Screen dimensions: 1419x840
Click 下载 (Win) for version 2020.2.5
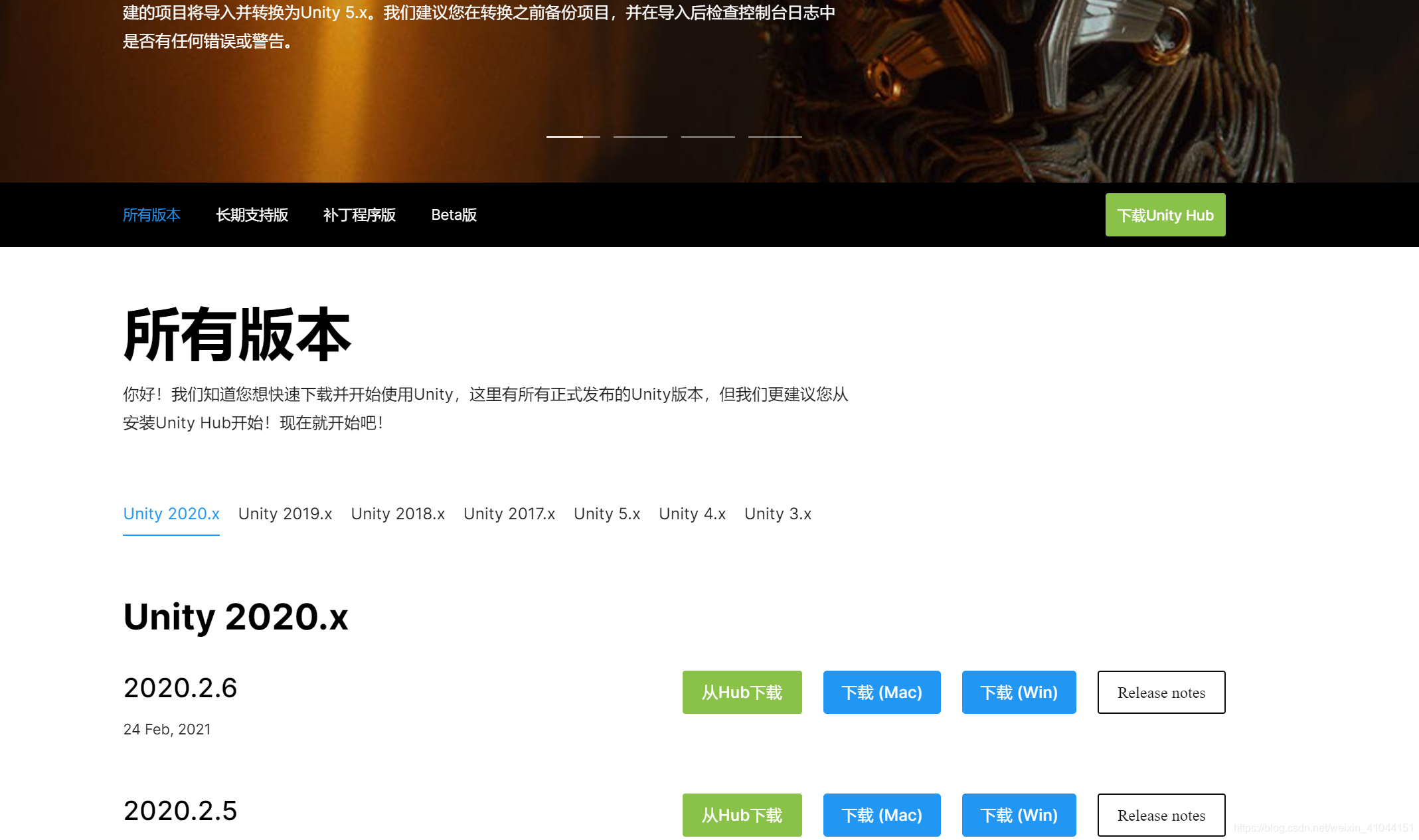pos(1019,815)
